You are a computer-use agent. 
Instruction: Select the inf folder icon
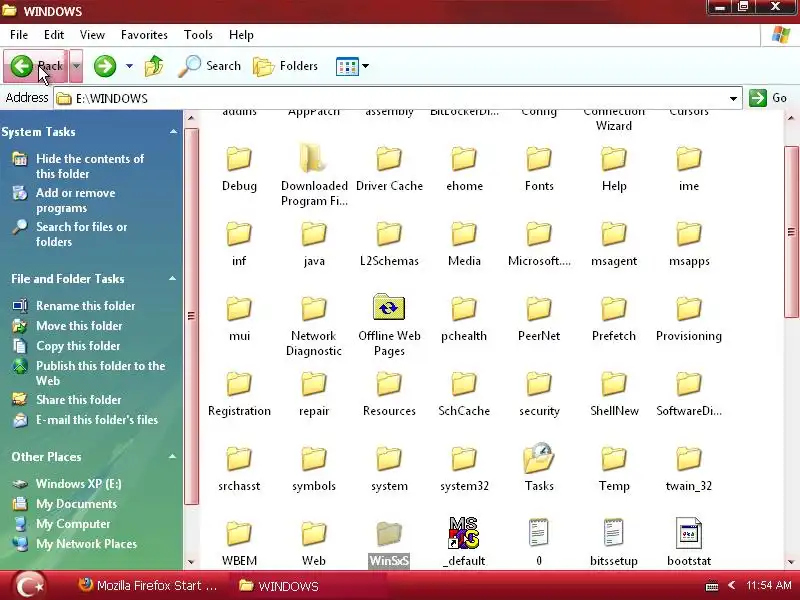point(239,234)
